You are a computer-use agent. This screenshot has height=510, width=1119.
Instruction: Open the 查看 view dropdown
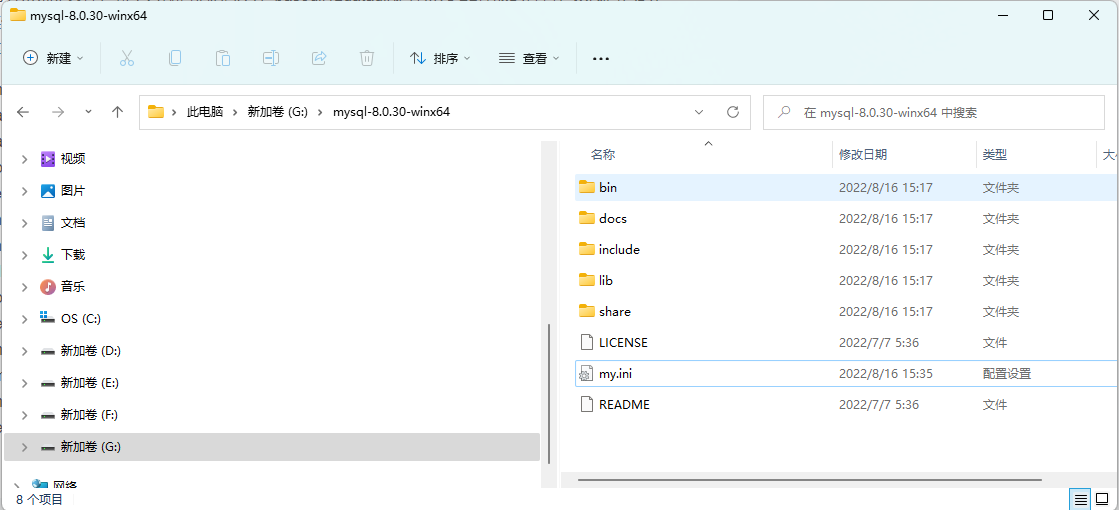[x=529, y=58]
